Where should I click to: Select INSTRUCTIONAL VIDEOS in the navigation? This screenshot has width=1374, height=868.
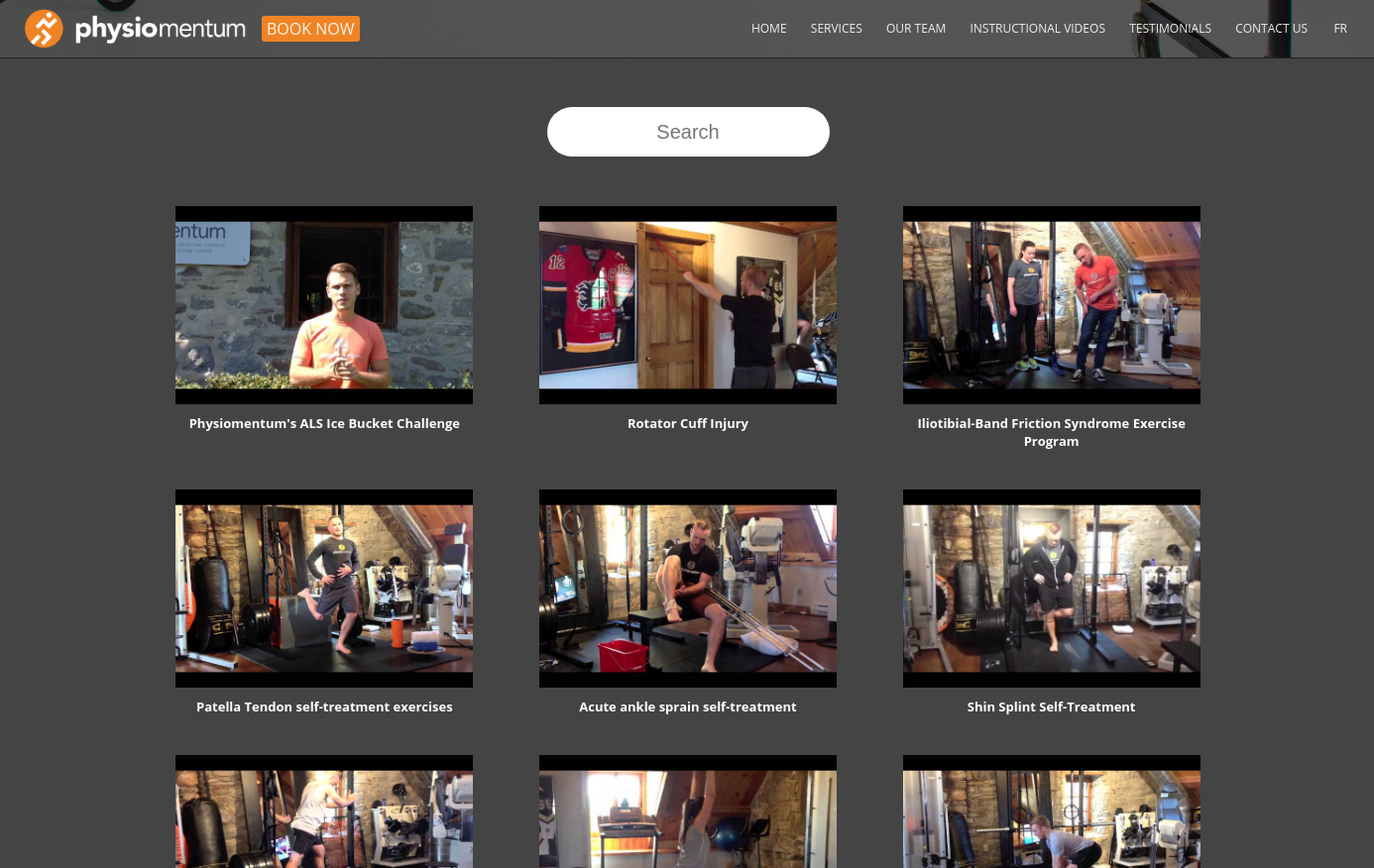1037,29
